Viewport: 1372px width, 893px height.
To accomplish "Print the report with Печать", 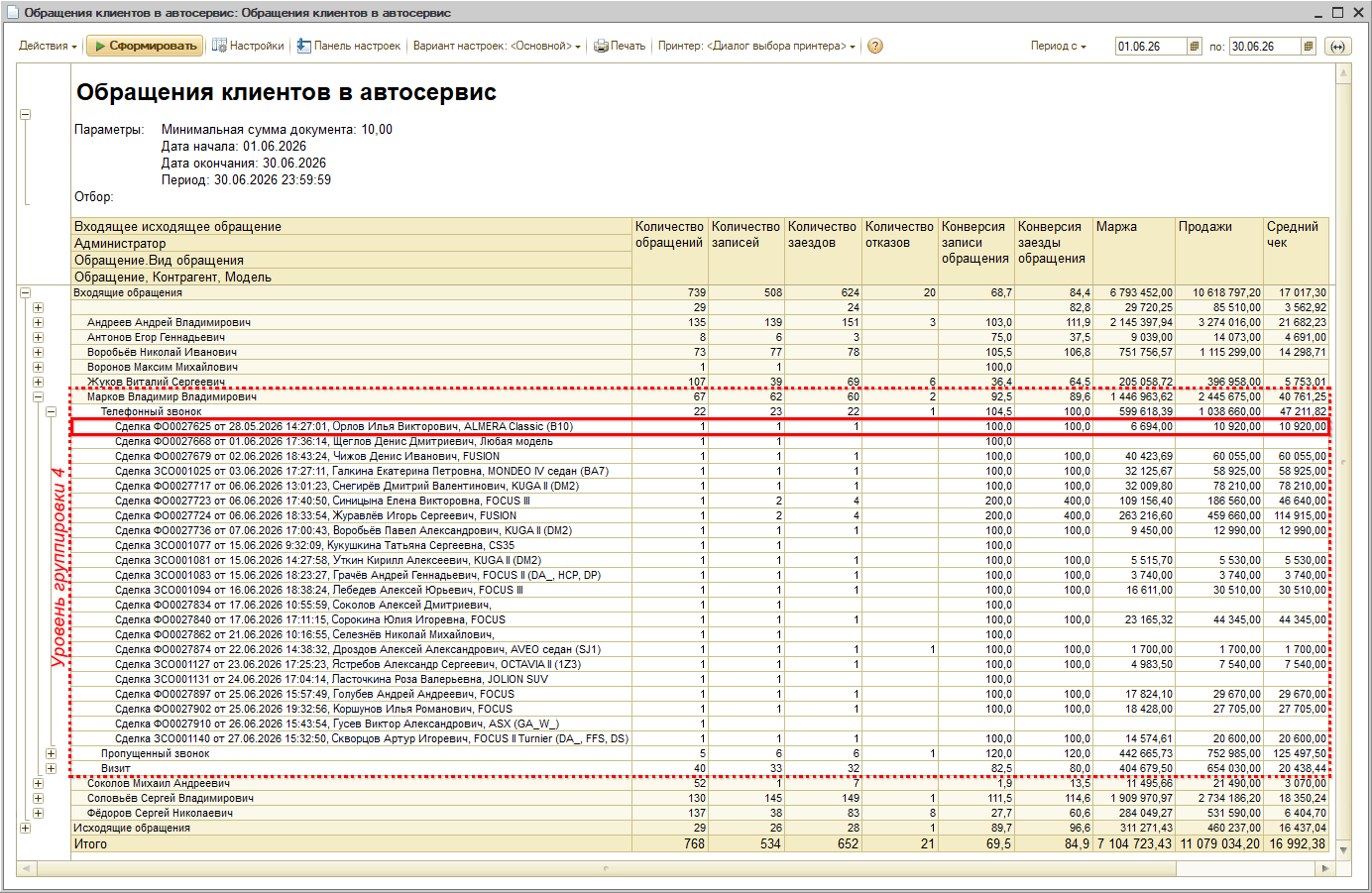I will 620,46.
